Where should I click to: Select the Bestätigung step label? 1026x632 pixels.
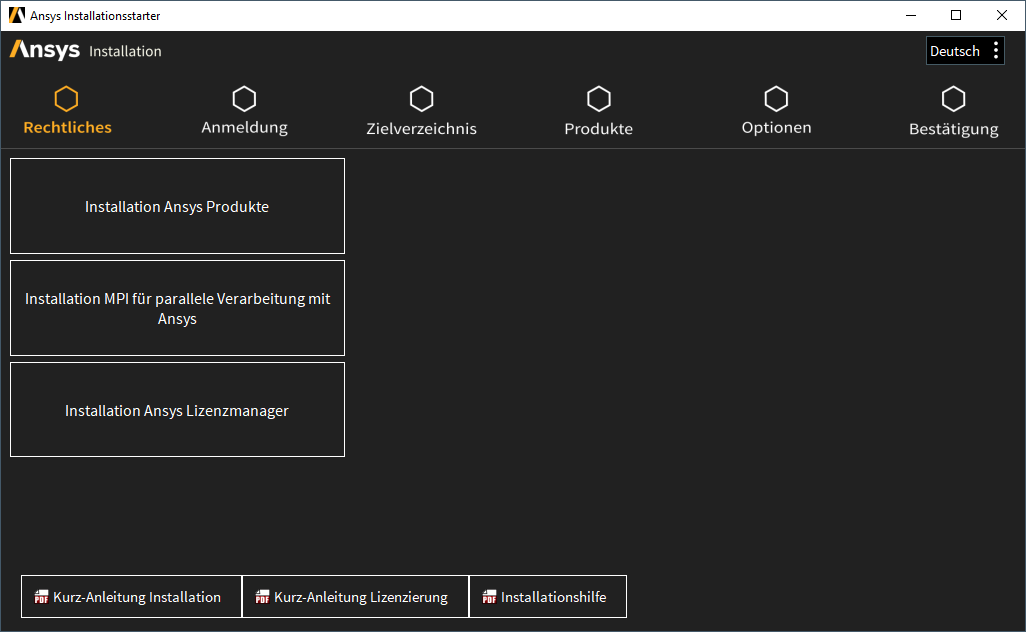[953, 128]
